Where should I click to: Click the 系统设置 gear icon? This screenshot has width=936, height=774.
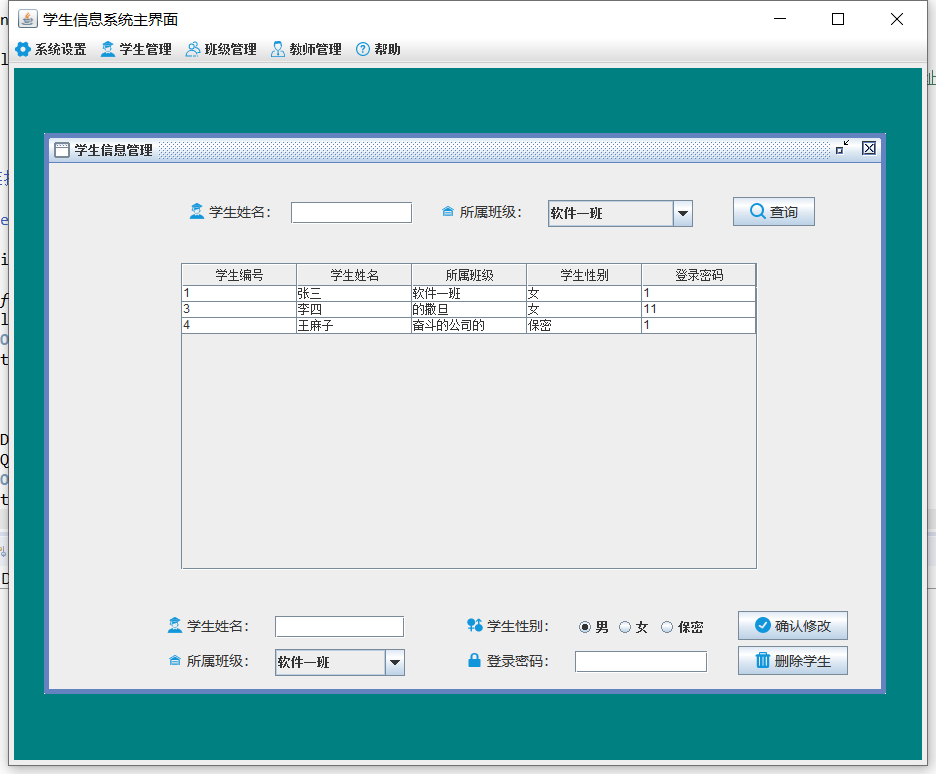(23, 48)
